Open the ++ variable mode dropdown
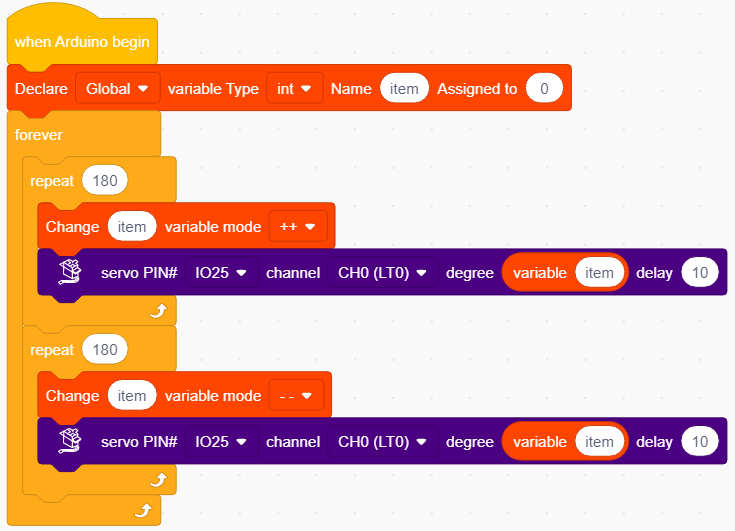This screenshot has height=531, width=735. coord(298,226)
